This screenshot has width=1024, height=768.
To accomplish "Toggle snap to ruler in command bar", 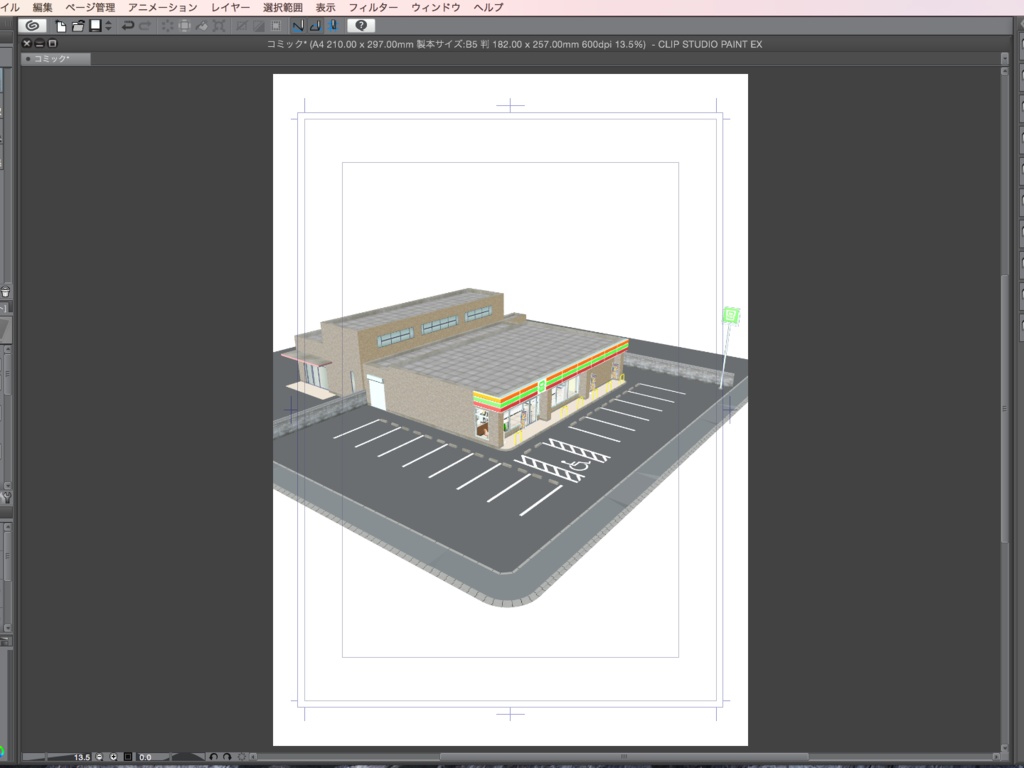I will pyautogui.click(x=298, y=25).
